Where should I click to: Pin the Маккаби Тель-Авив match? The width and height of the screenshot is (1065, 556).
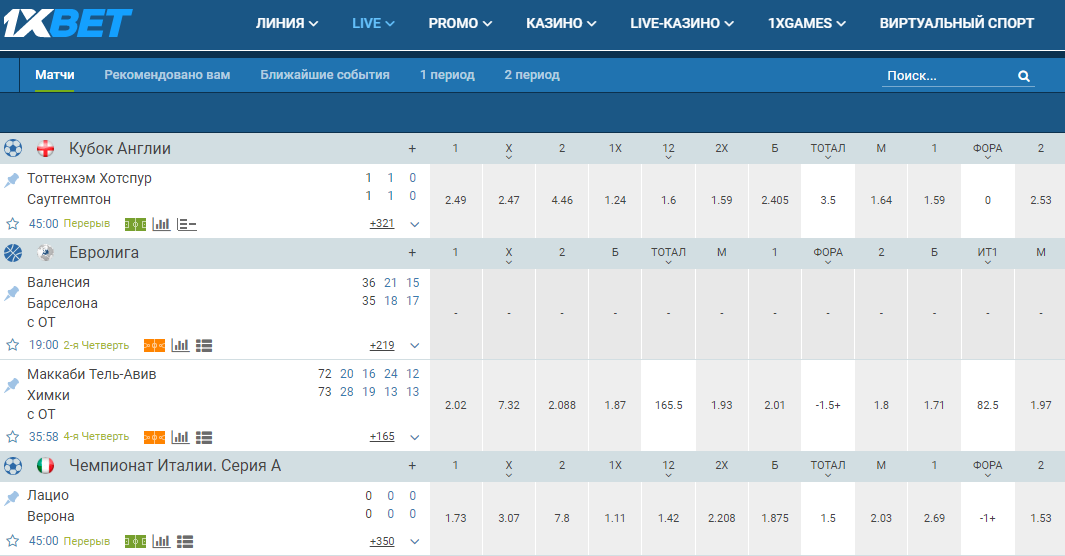click(x=12, y=385)
